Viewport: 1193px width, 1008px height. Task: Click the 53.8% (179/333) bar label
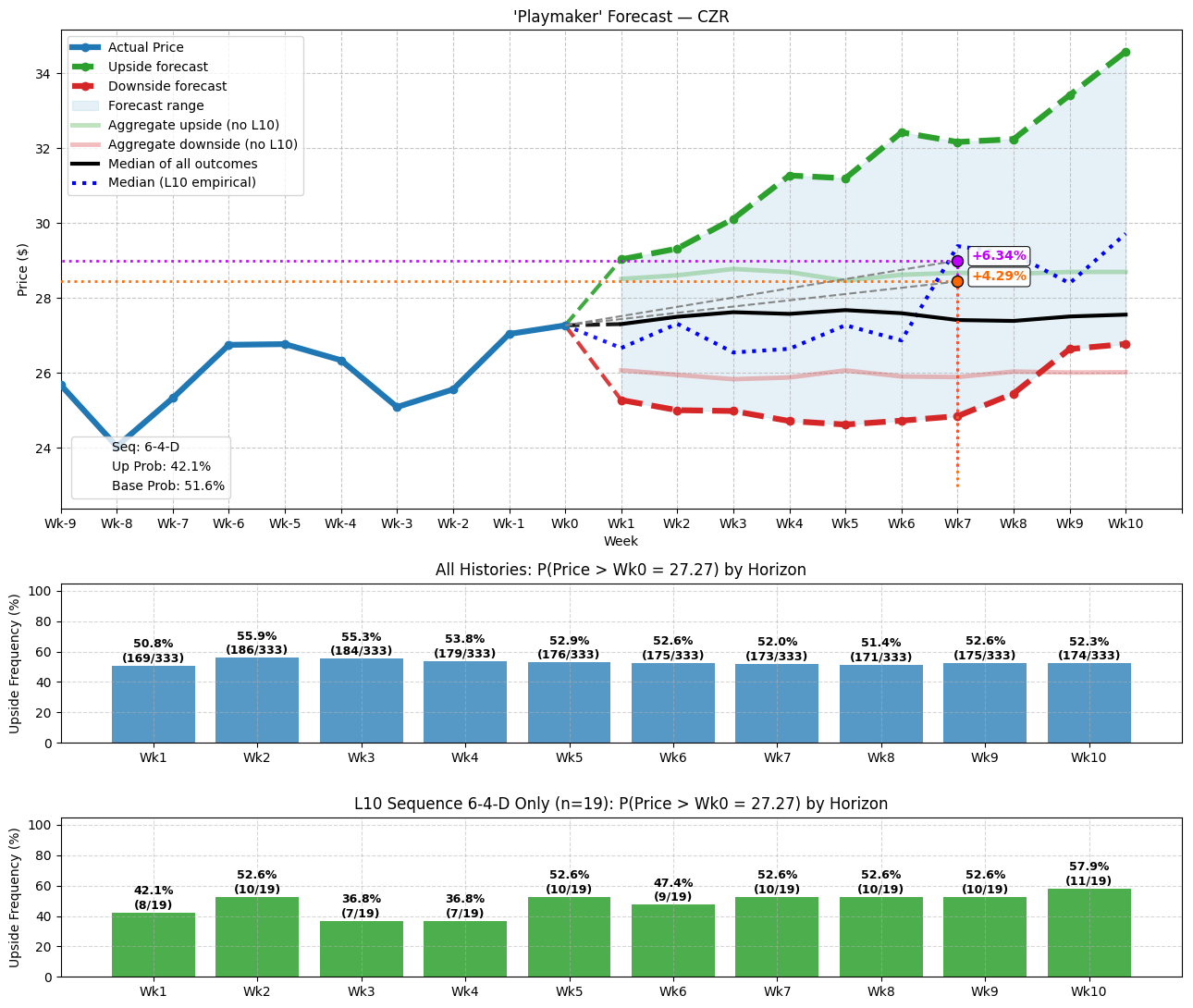[x=465, y=646]
